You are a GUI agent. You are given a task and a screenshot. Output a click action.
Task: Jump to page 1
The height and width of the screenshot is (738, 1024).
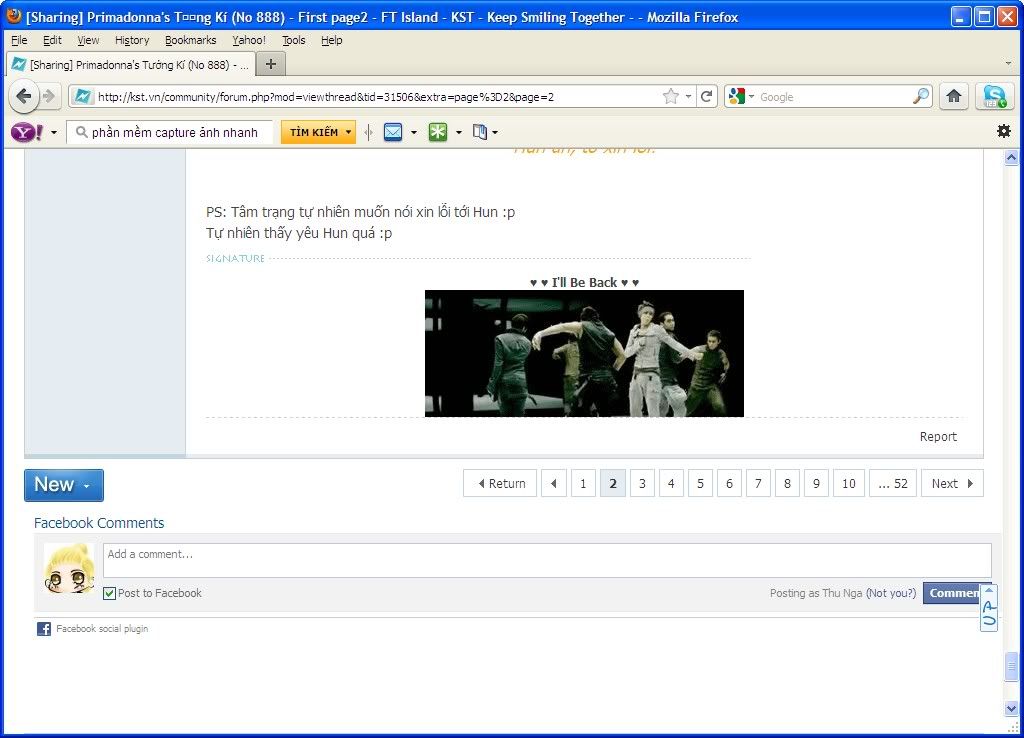[583, 483]
